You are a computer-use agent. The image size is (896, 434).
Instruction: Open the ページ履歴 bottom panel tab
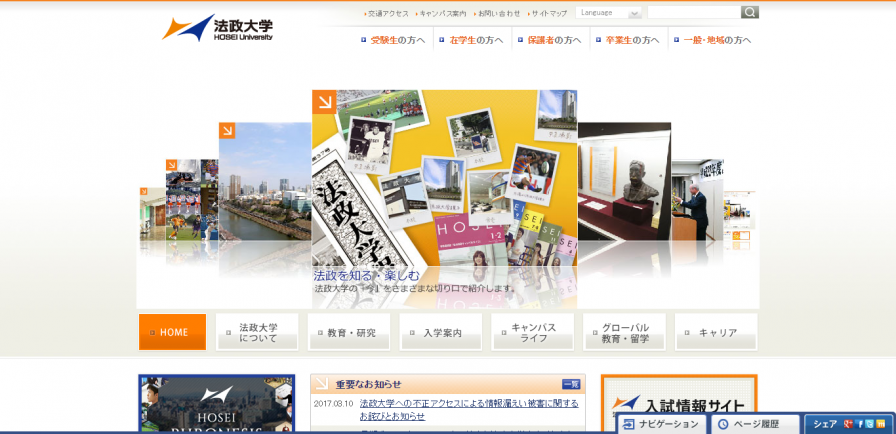pyautogui.click(x=754, y=424)
